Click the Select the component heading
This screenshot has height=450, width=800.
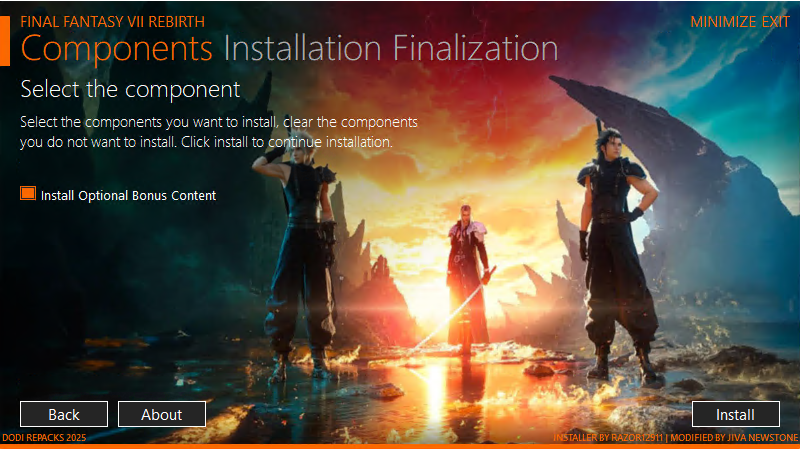(130, 90)
